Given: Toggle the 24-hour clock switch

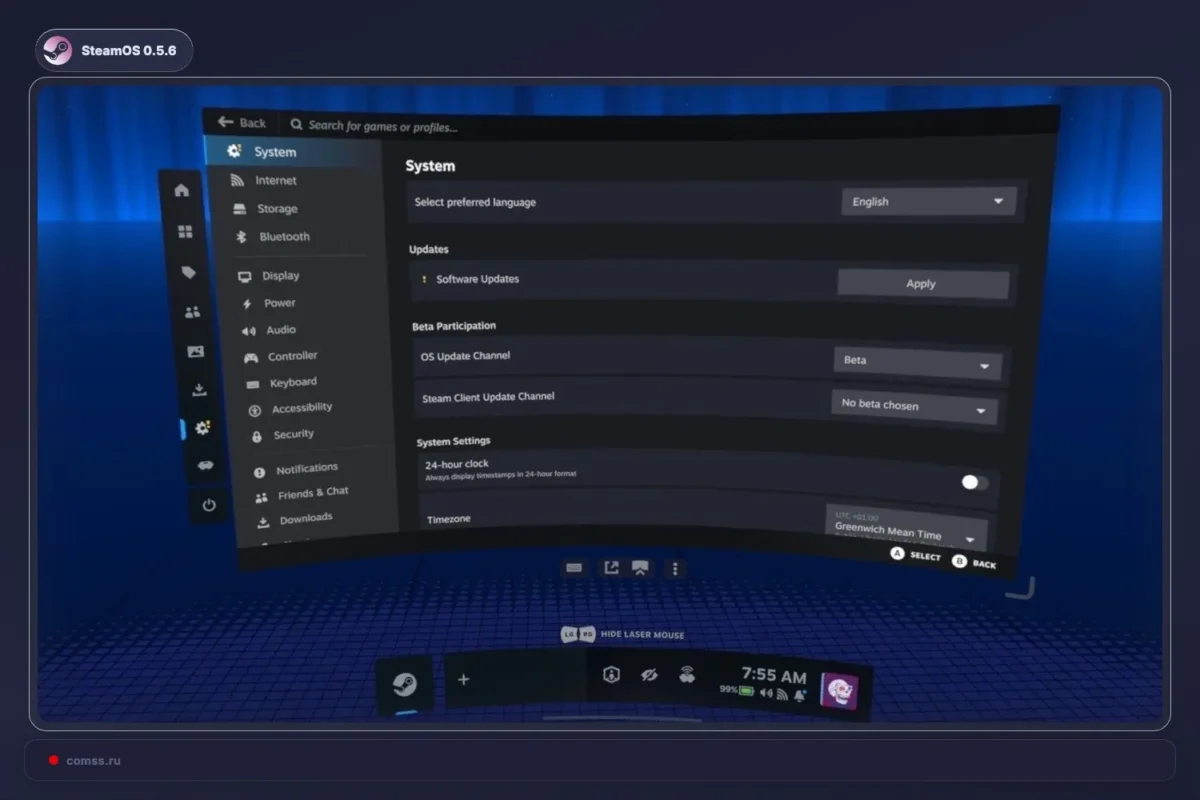Looking at the screenshot, I should point(974,482).
